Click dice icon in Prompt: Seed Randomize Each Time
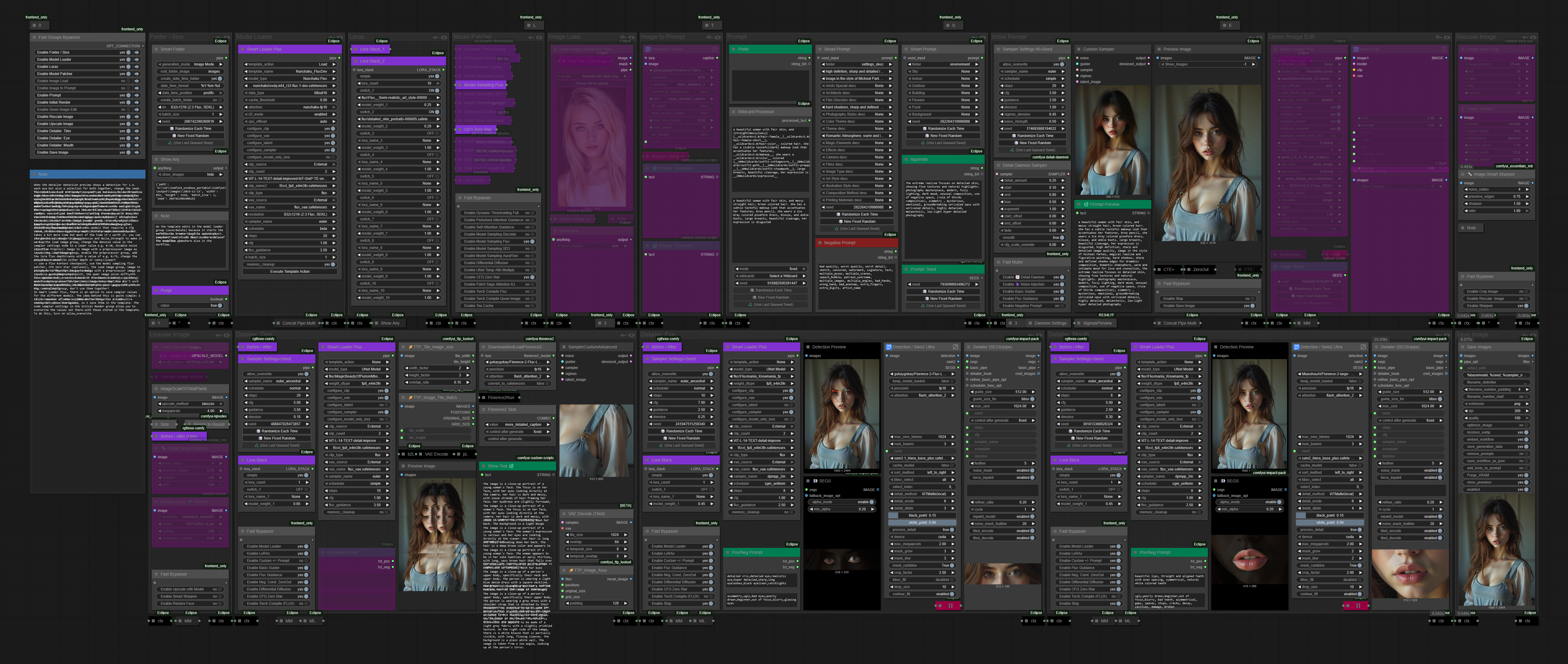 pos(925,291)
